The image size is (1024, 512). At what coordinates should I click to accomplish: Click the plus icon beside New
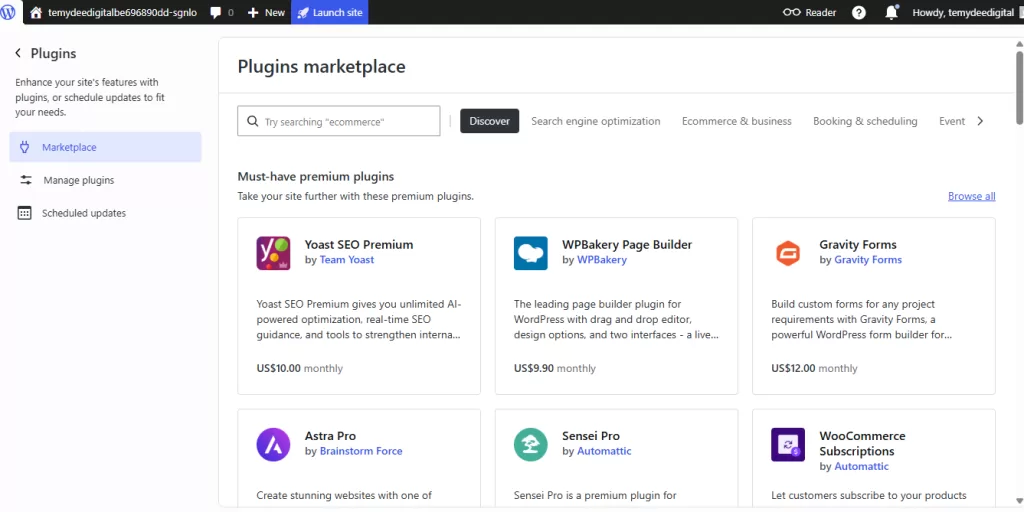253,12
